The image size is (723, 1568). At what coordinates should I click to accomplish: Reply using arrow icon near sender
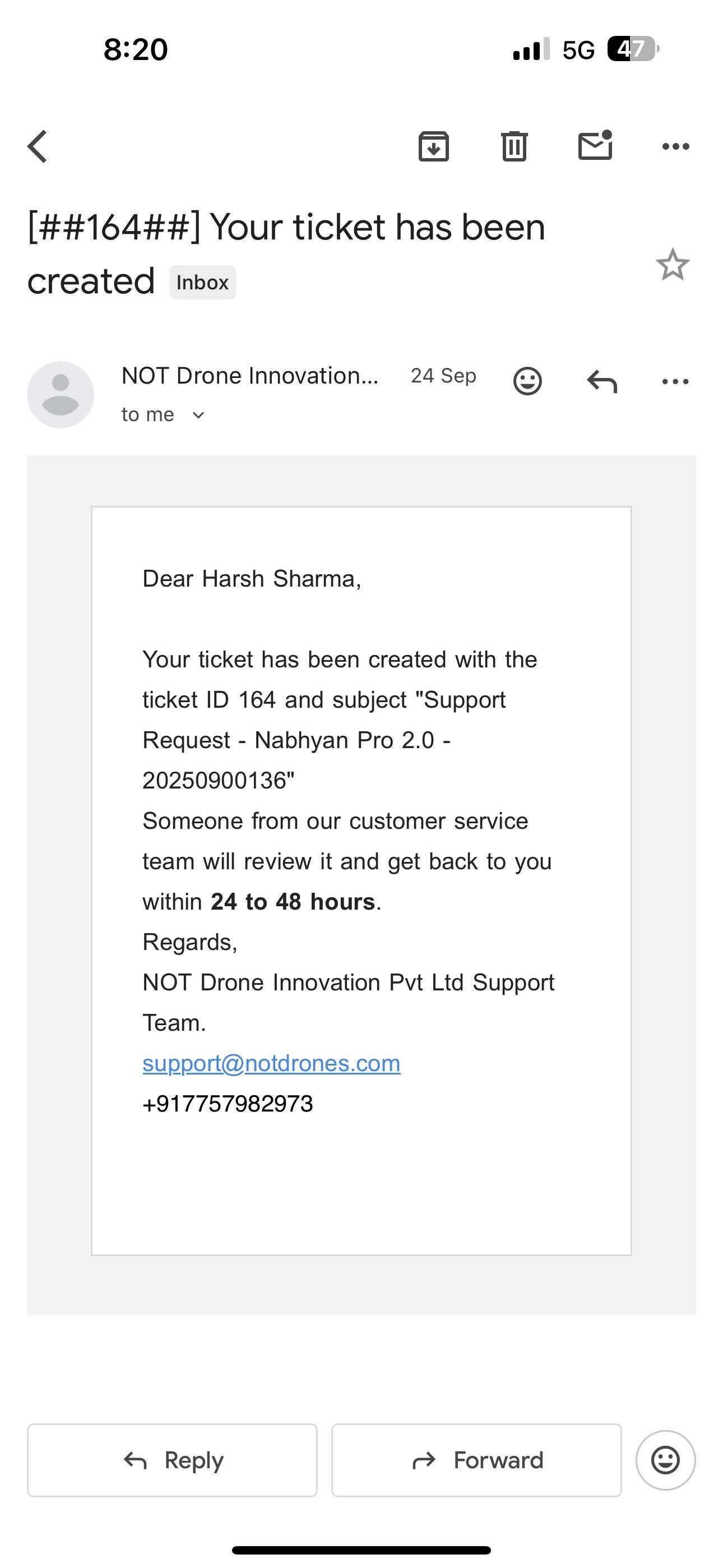pos(602,382)
